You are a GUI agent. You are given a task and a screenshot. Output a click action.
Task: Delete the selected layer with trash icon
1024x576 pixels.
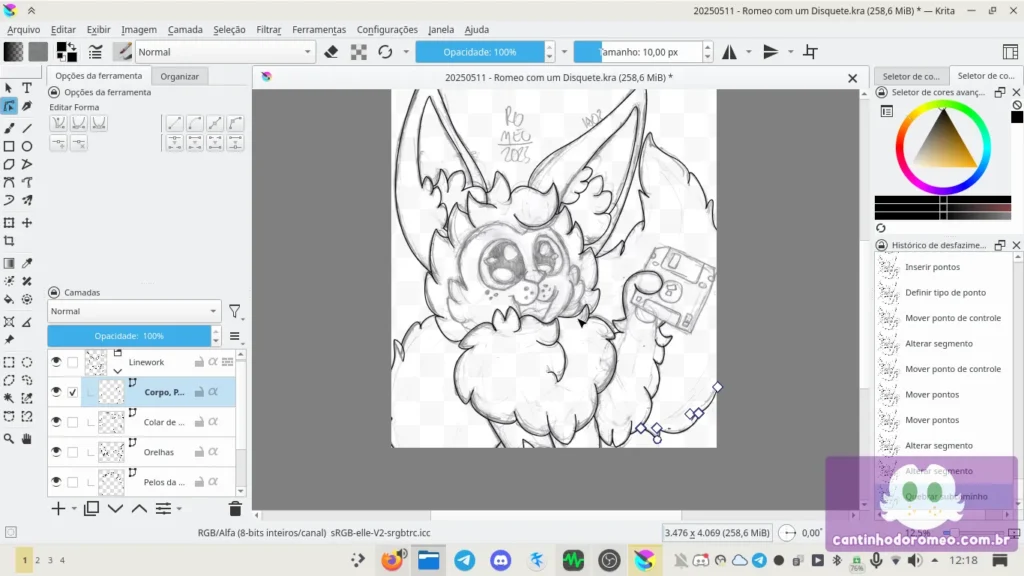coord(235,508)
